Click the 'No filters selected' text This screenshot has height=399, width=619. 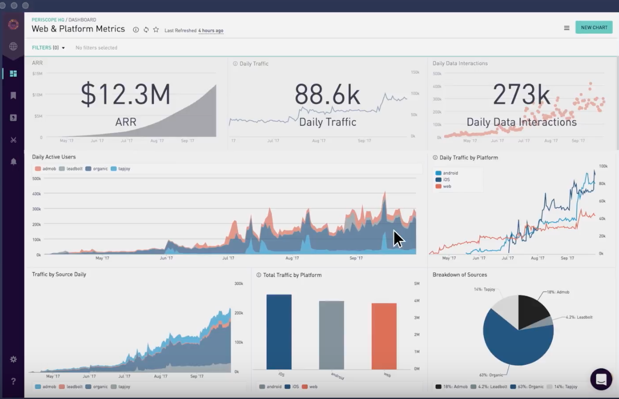coord(96,48)
